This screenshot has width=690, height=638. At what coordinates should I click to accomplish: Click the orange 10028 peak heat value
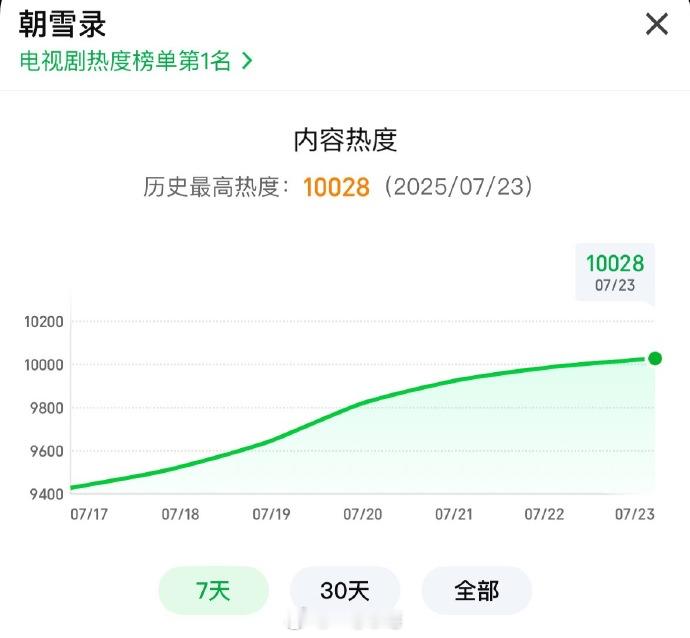(336, 187)
